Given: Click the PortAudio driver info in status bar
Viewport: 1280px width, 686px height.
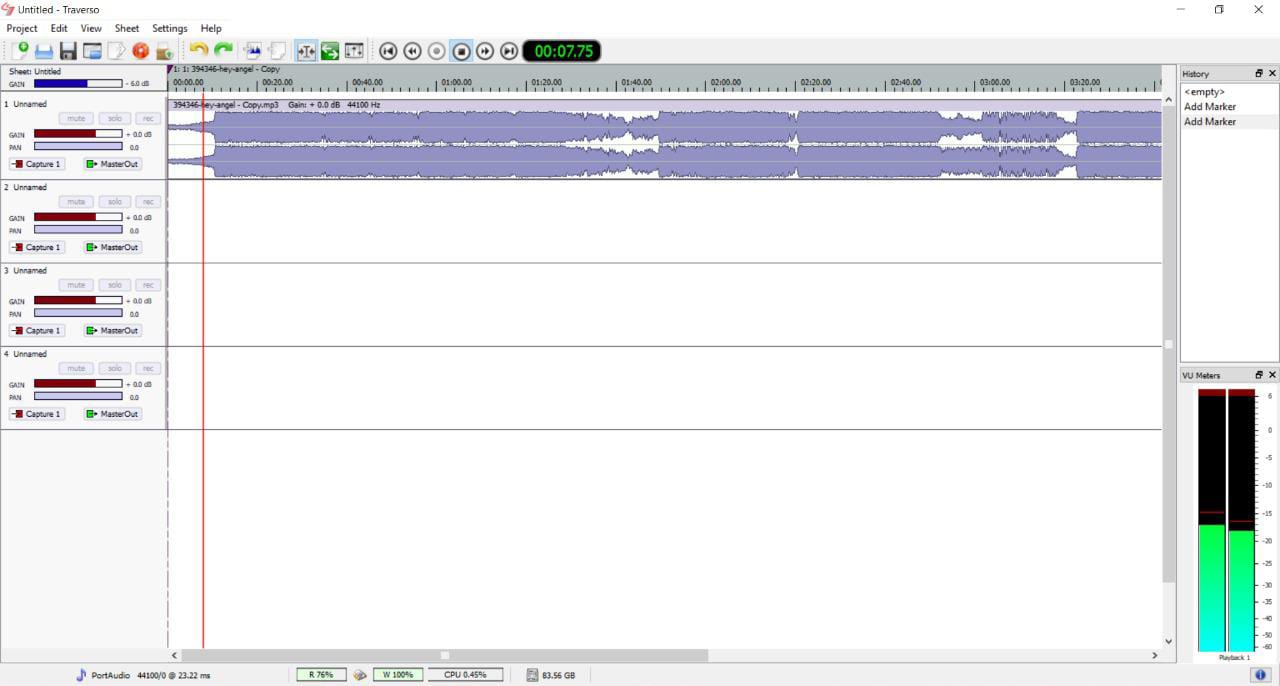Looking at the screenshot, I should coord(143,675).
